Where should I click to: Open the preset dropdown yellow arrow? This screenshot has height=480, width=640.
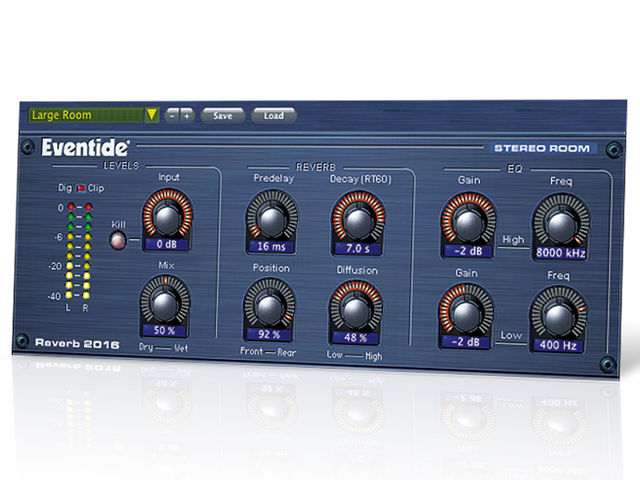coord(152,115)
